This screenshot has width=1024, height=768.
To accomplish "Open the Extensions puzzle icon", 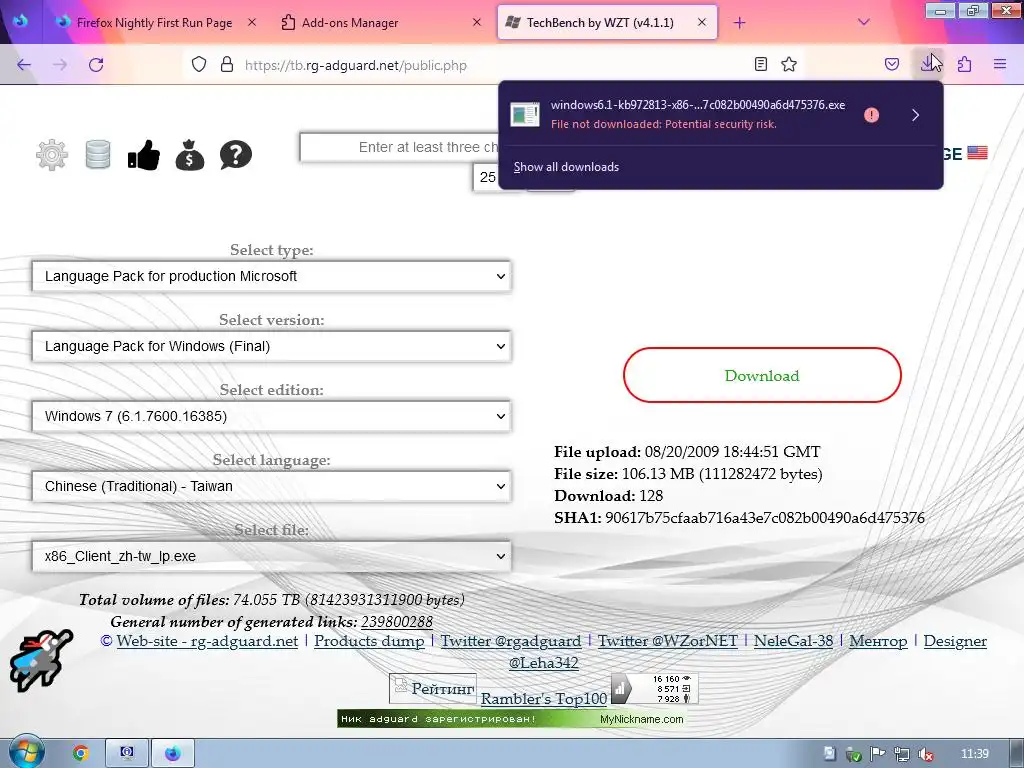I will [965, 65].
